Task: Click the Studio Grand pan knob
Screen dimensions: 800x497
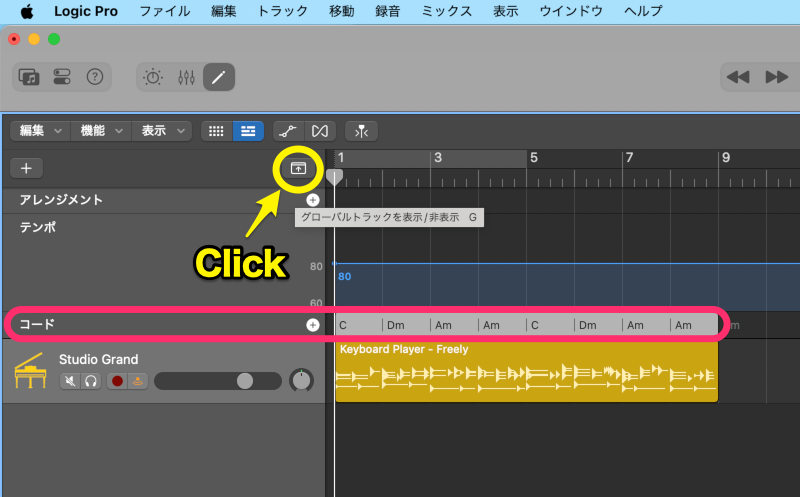Action: tap(302, 380)
